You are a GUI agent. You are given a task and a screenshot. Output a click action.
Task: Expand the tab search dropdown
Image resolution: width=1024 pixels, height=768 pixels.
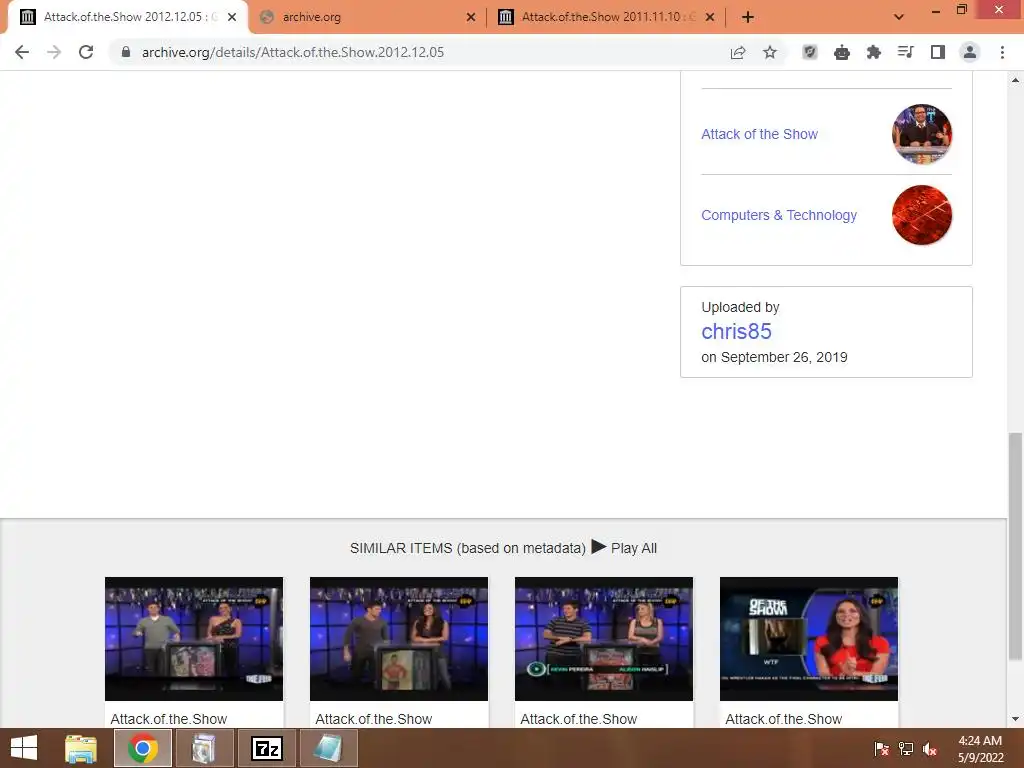pyautogui.click(x=899, y=17)
